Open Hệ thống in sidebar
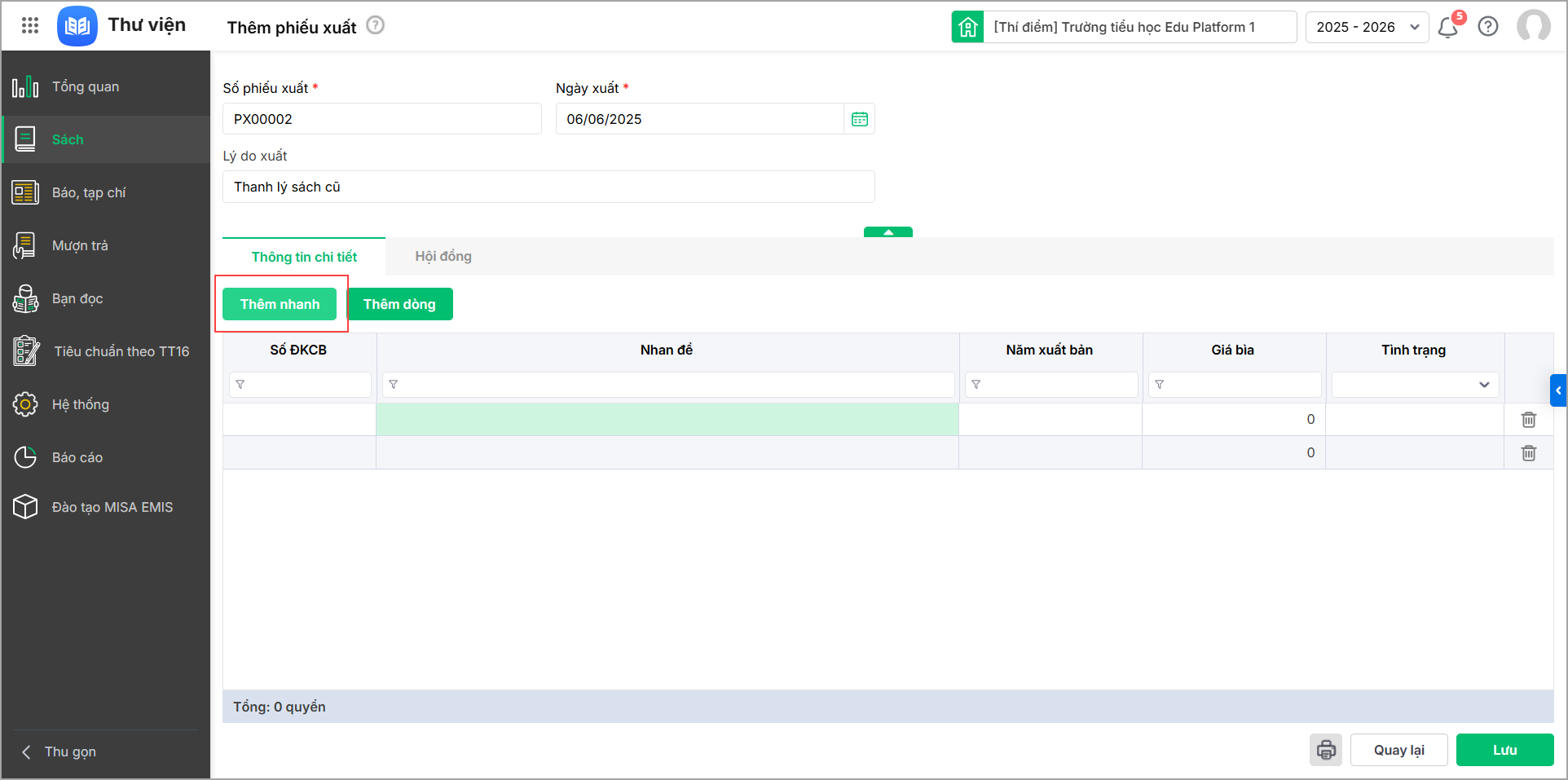1568x780 pixels. pyautogui.click(x=106, y=404)
